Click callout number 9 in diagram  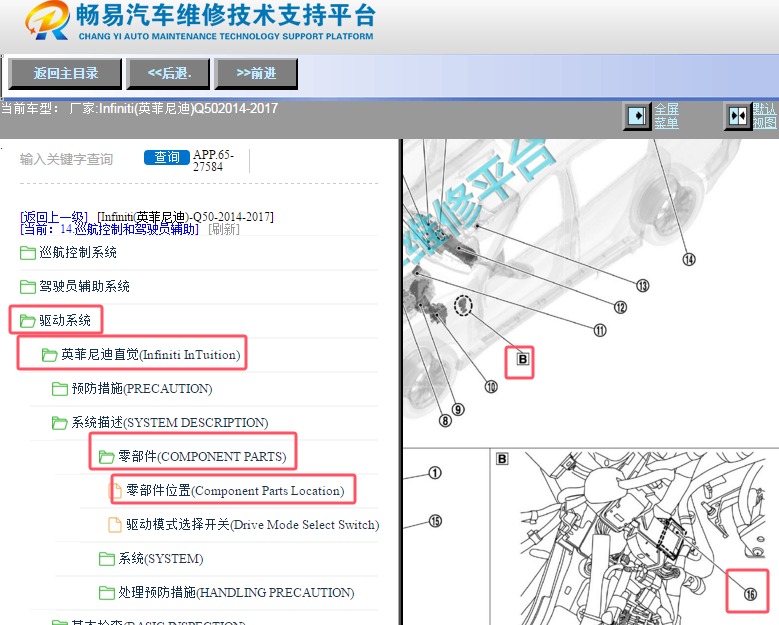[458, 409]
